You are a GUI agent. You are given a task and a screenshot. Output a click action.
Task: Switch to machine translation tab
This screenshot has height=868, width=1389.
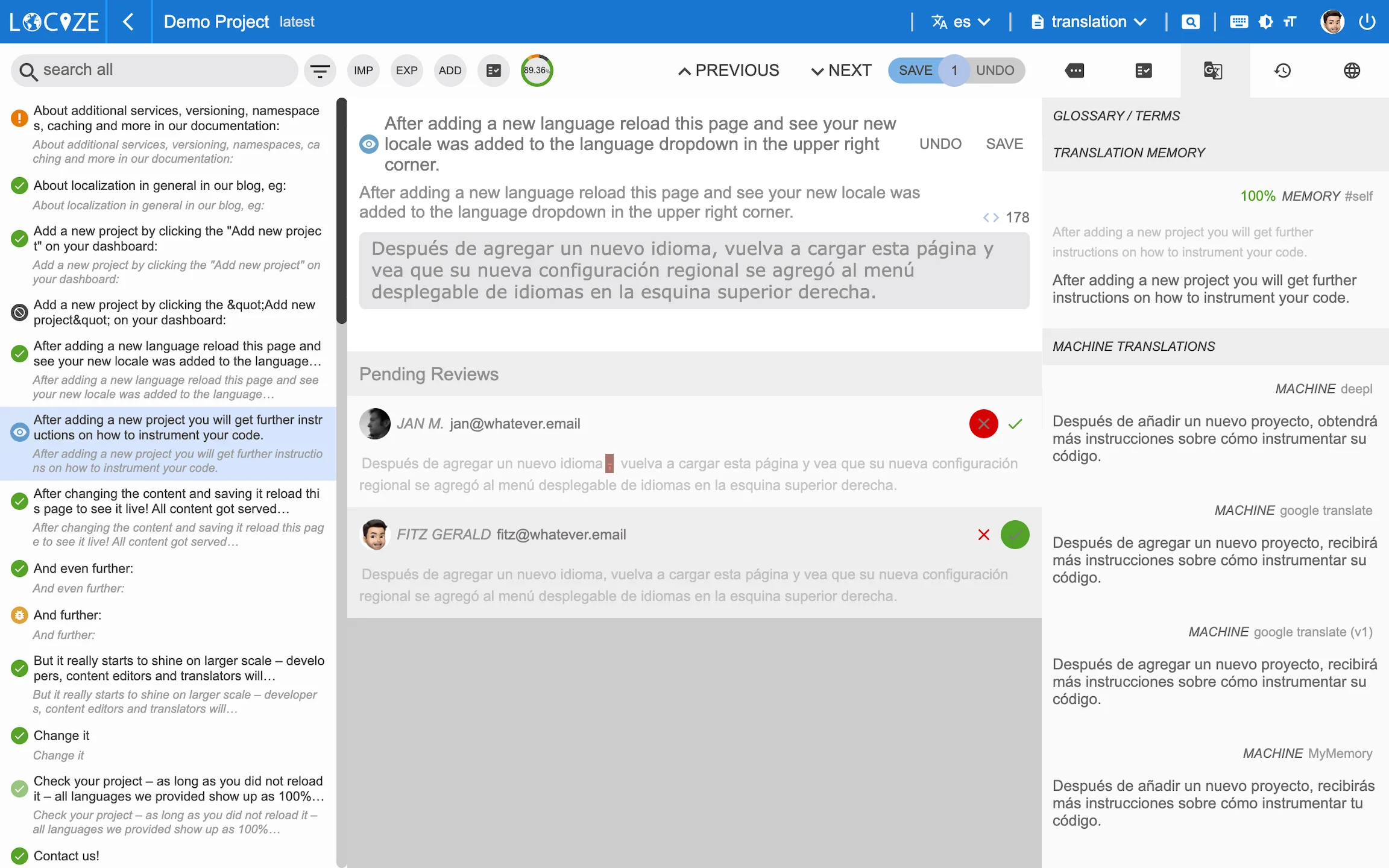(x=1213, y=71)
